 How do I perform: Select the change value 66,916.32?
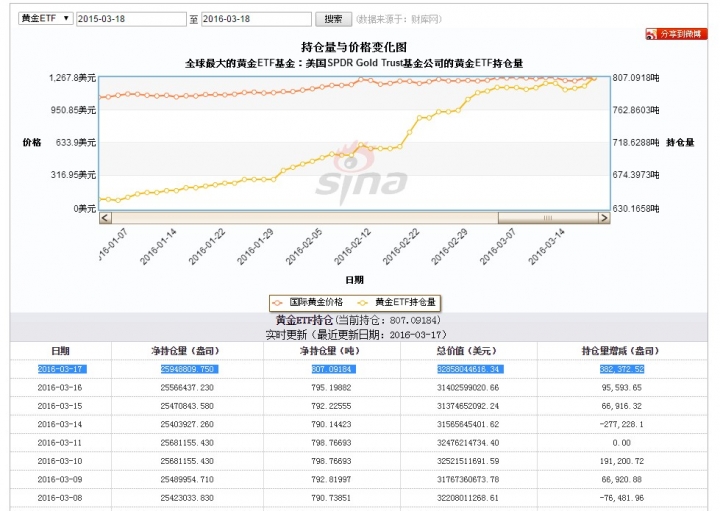coord(622,406)
